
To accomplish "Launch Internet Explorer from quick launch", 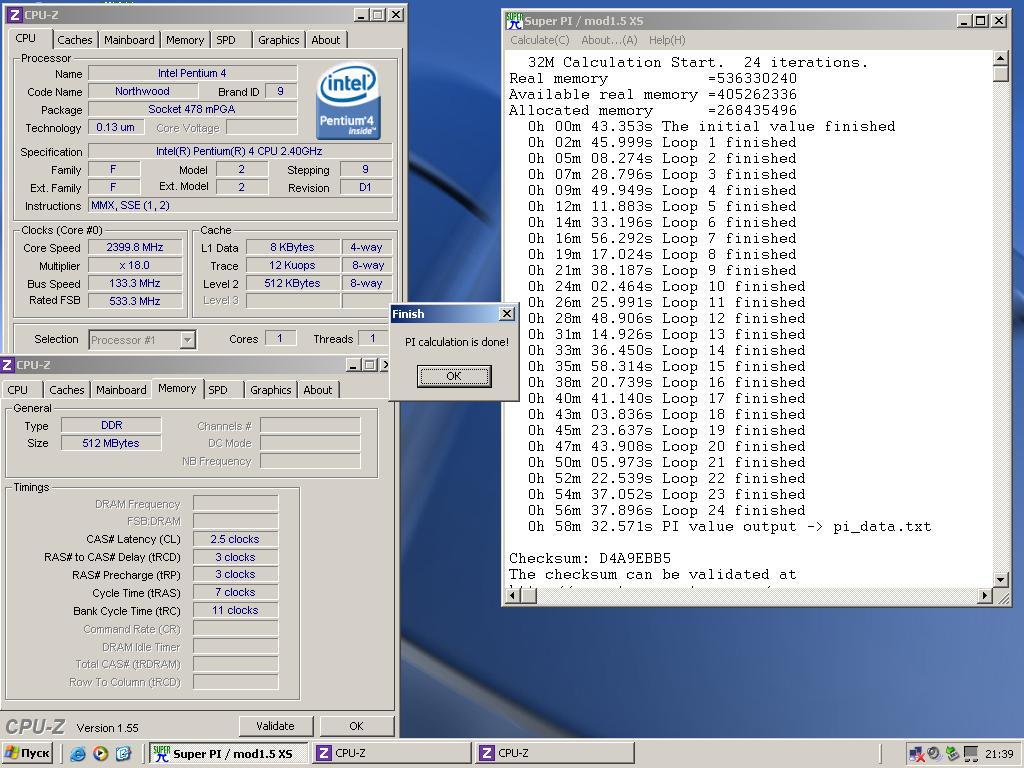I will (x=78, y=754).
